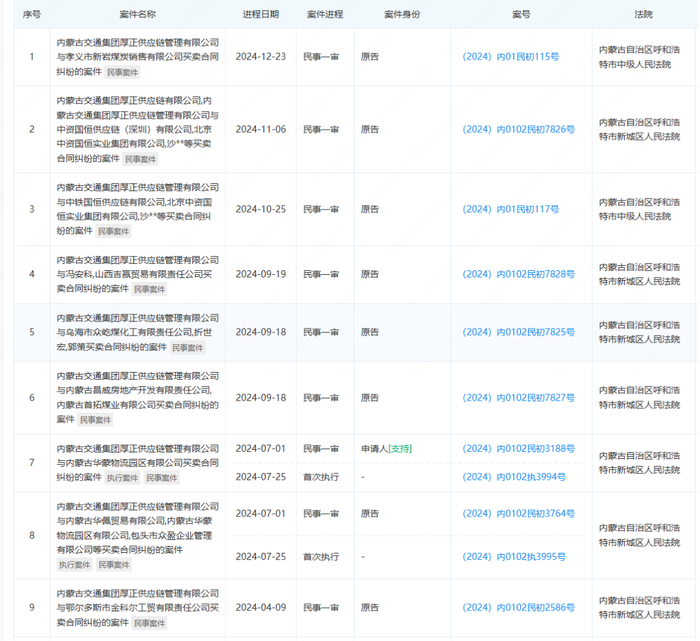
Task: Open case link (2024)内01民初117号
Action: [x=510, y=209]
